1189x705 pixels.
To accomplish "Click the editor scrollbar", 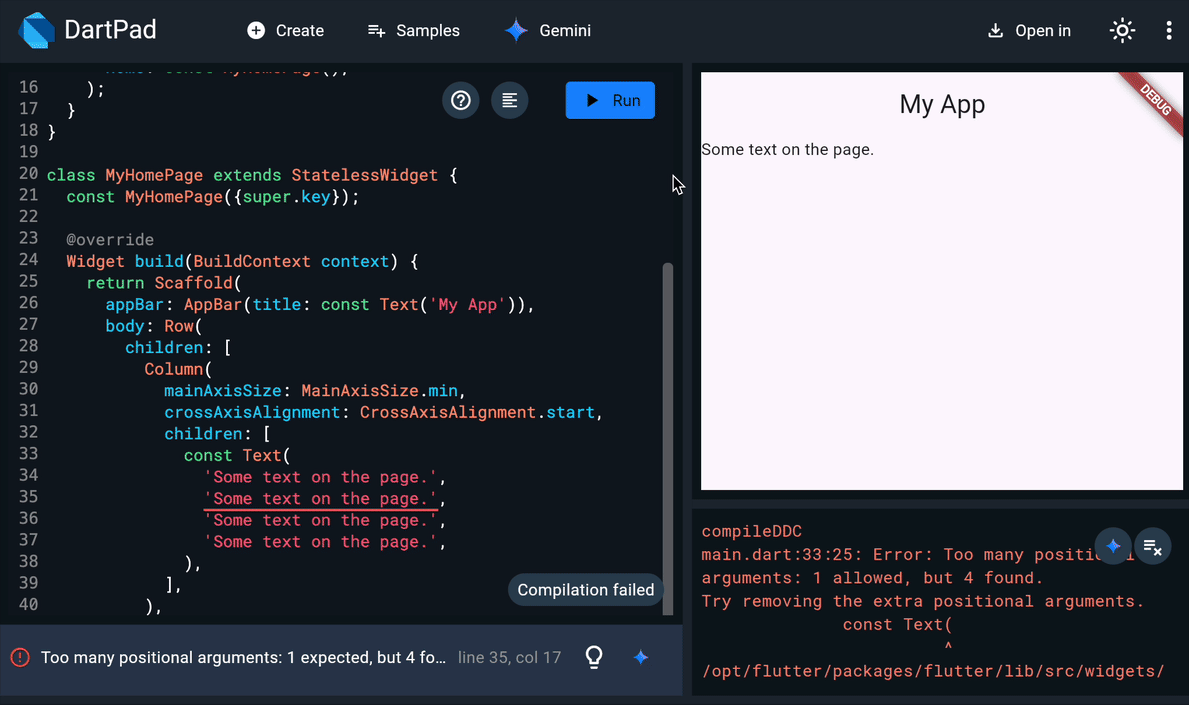I will 668,430.
